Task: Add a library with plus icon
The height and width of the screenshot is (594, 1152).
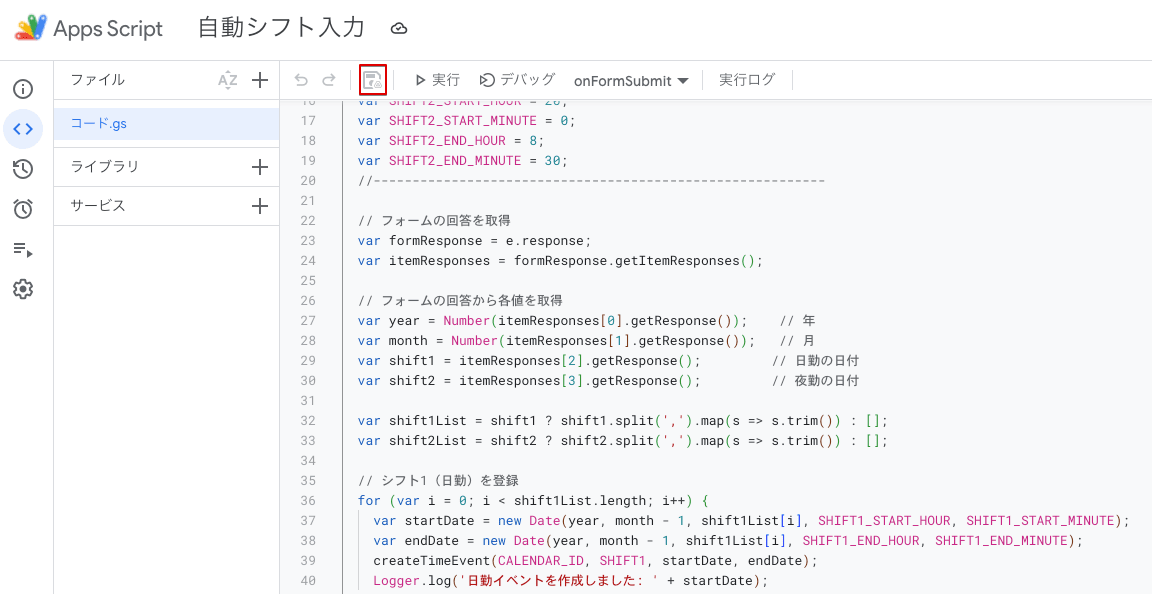Action: (260, 167)
